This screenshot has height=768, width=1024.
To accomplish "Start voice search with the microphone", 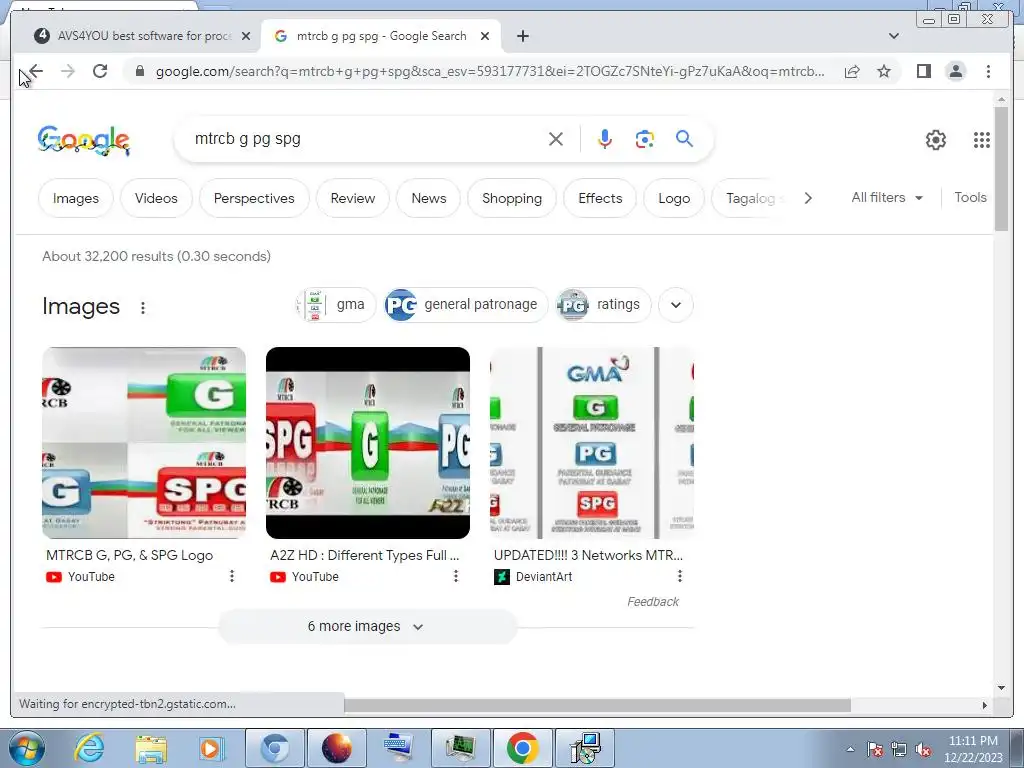I will click(x=605, y=139).
